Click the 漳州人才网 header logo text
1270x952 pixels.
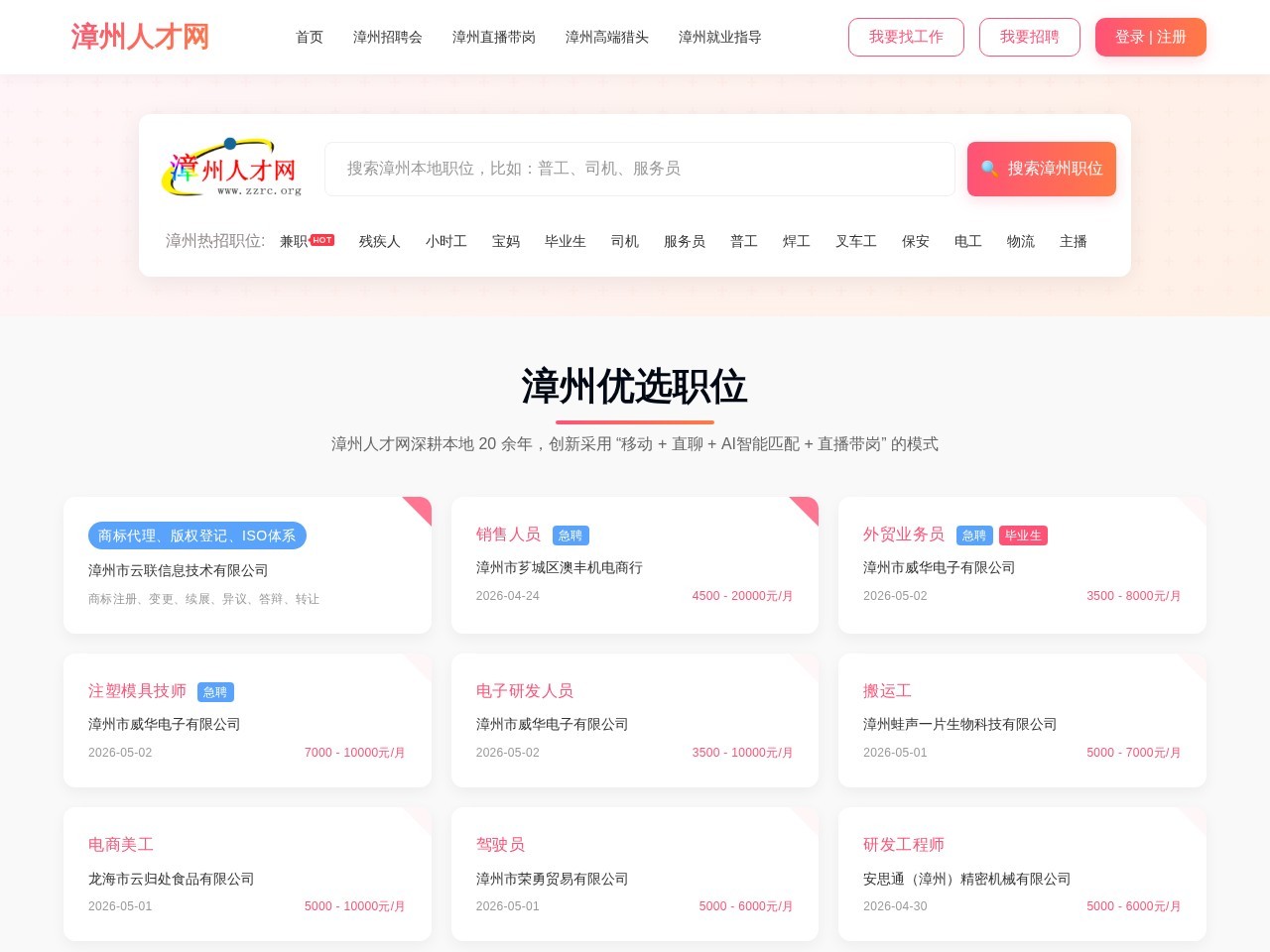(140, 37)
